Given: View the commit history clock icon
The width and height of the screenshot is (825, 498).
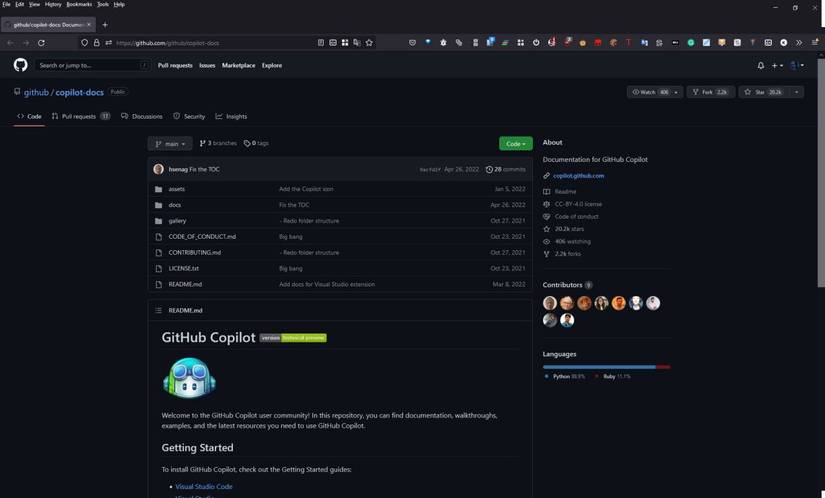Looking at the screenshot, I should [x=489, y=169].
